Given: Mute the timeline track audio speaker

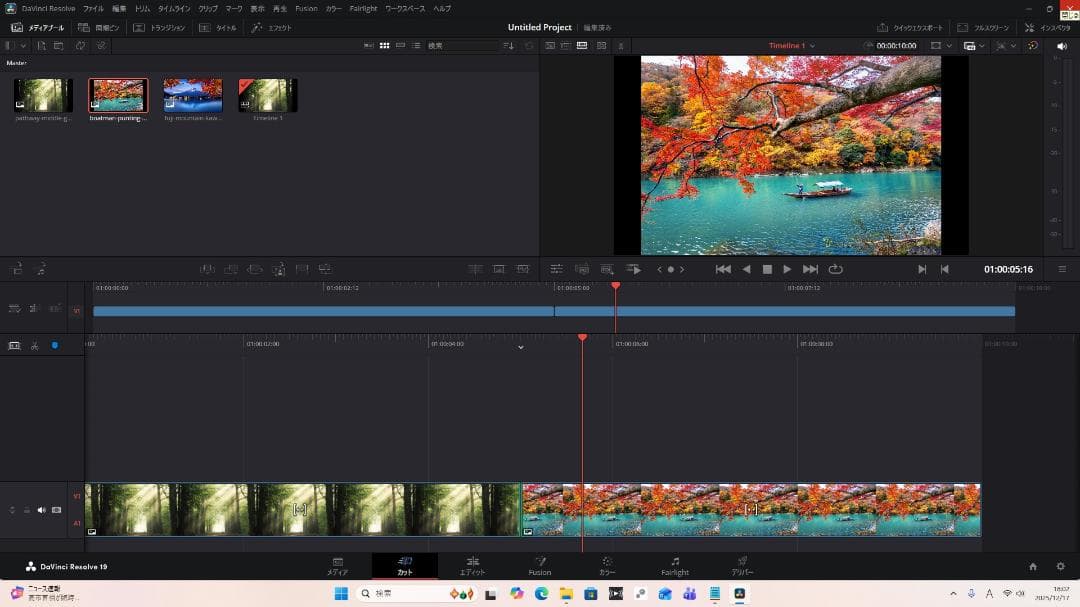Looking at the screenshot, I should pos(42,510).
